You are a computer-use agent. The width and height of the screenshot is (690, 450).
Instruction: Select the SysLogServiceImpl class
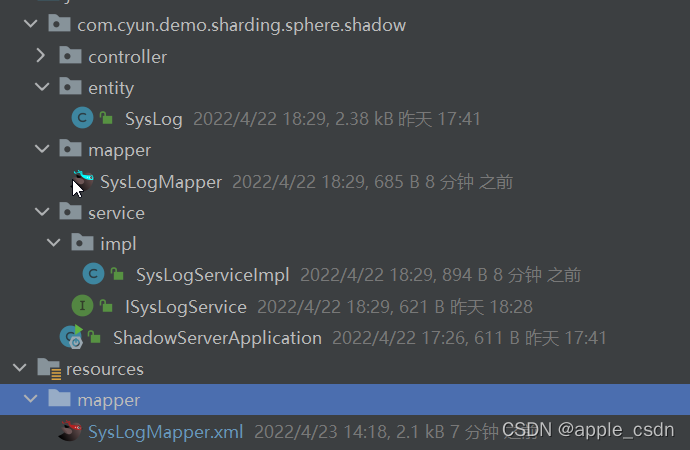click(x=213, y=275)
